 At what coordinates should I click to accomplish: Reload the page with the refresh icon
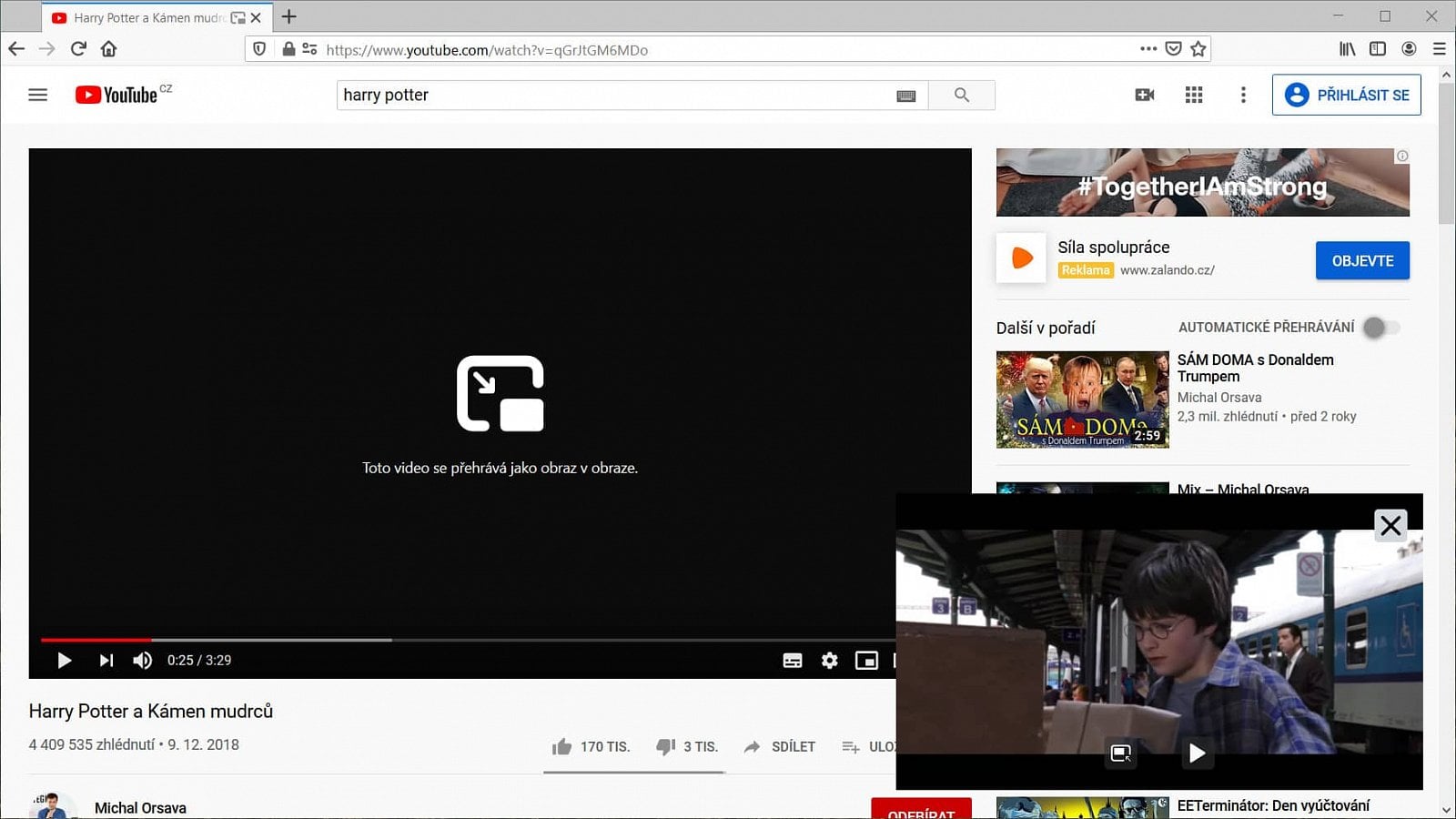point(78,49)
